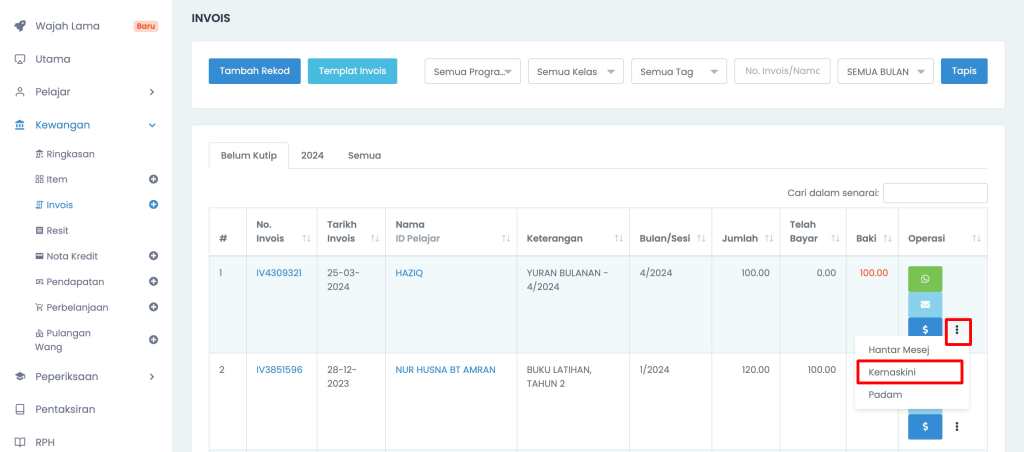Open invoice link IV3851596

tap(279, 370)
